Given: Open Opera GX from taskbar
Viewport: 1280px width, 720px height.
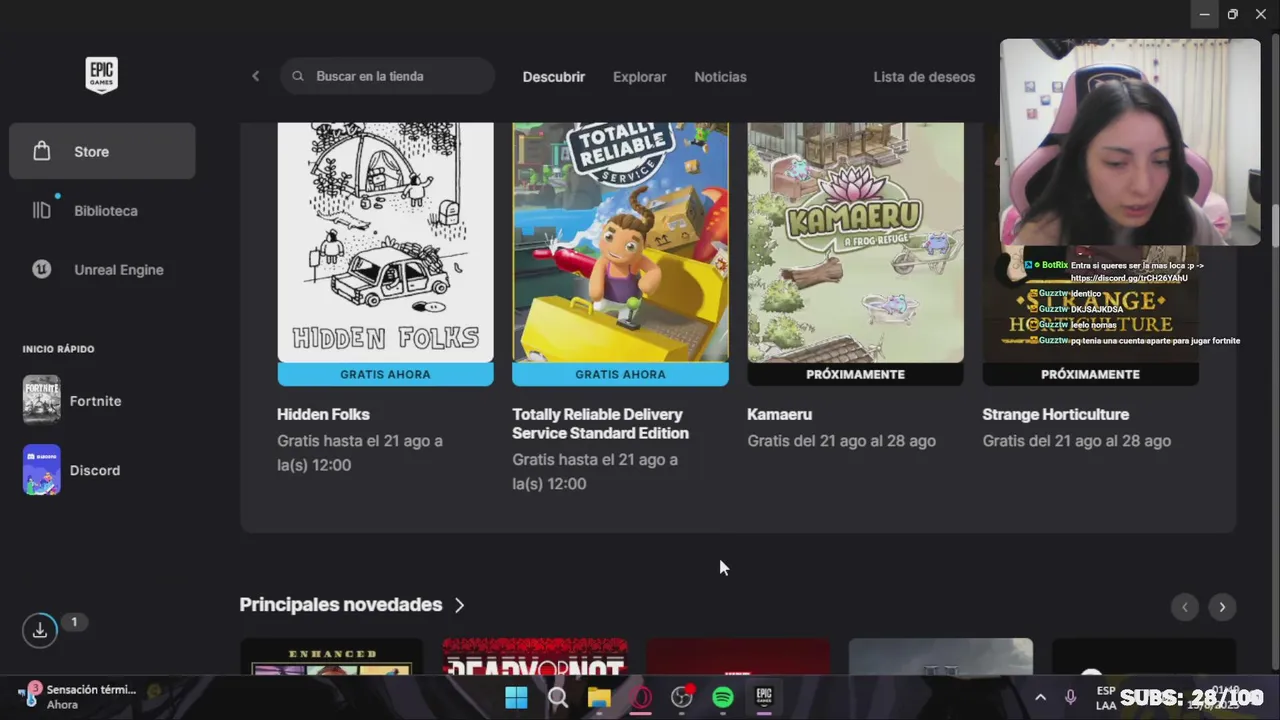Looking at the screenshot, I should click(641, 697).
